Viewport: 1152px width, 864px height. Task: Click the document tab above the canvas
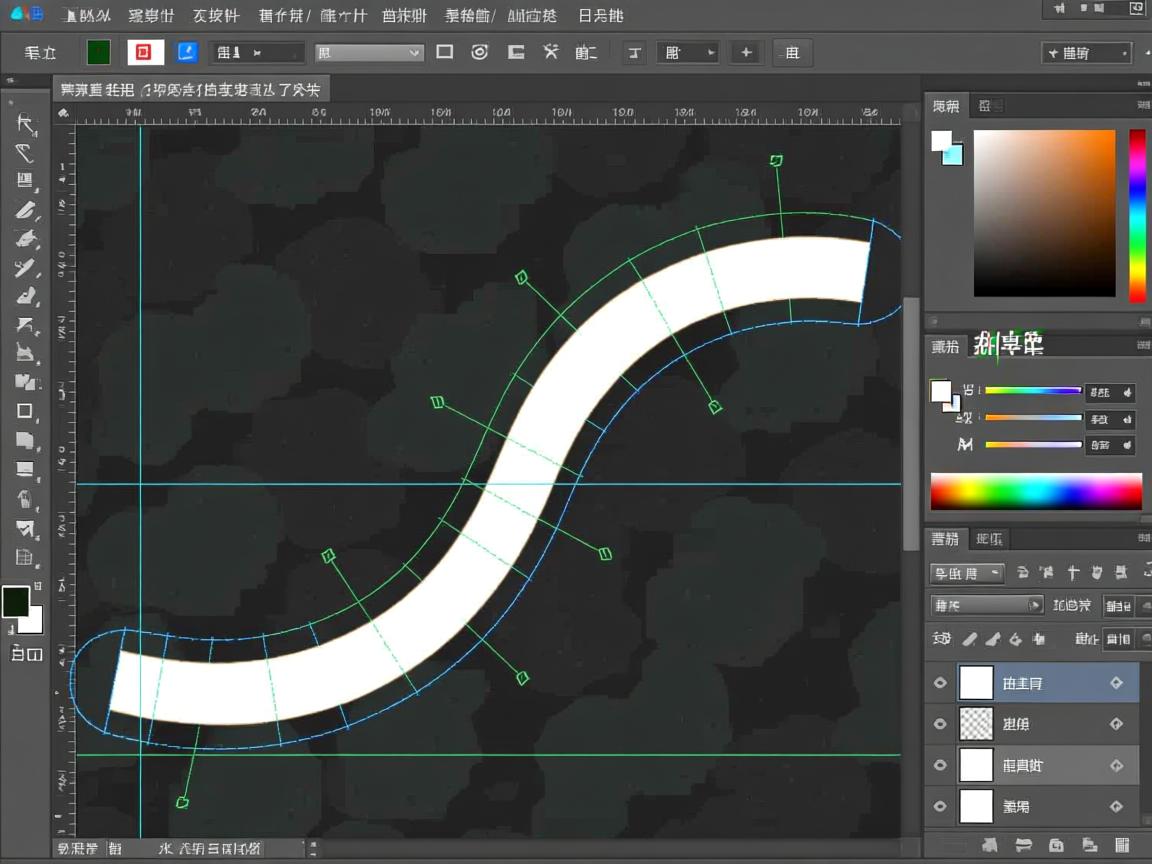click(x=190, y=90)
